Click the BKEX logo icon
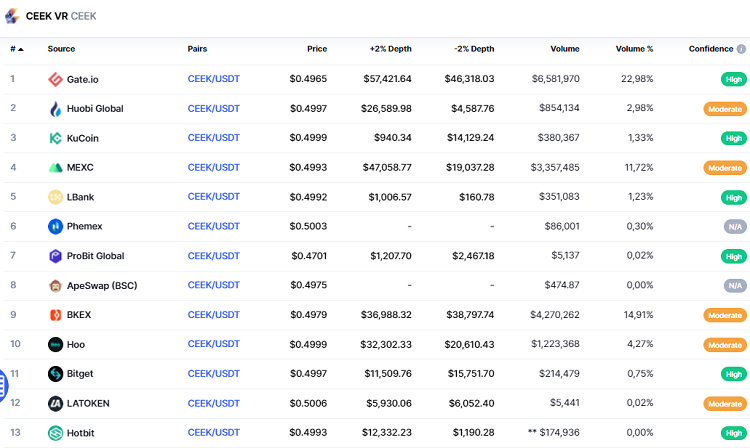 click(x=56, y=315)
